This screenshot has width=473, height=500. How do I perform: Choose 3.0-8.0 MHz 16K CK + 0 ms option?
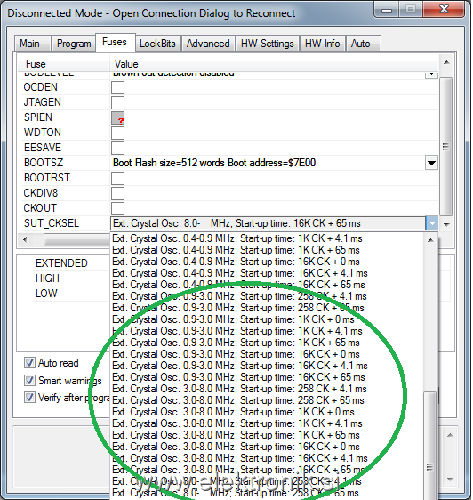[236, 447]
